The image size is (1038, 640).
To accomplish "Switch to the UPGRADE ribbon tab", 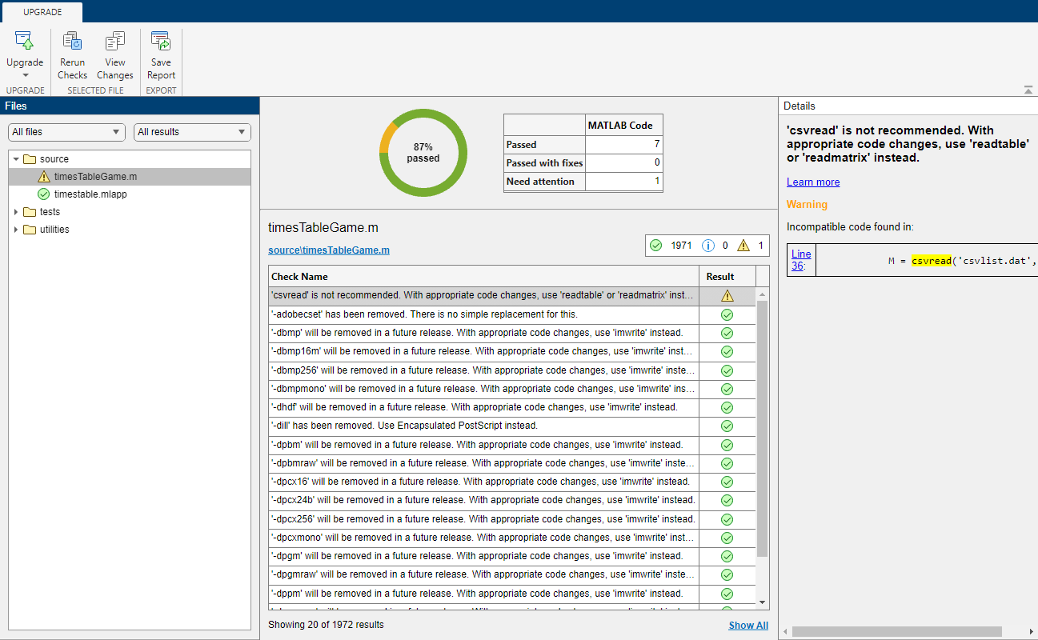I will point(42,12).
